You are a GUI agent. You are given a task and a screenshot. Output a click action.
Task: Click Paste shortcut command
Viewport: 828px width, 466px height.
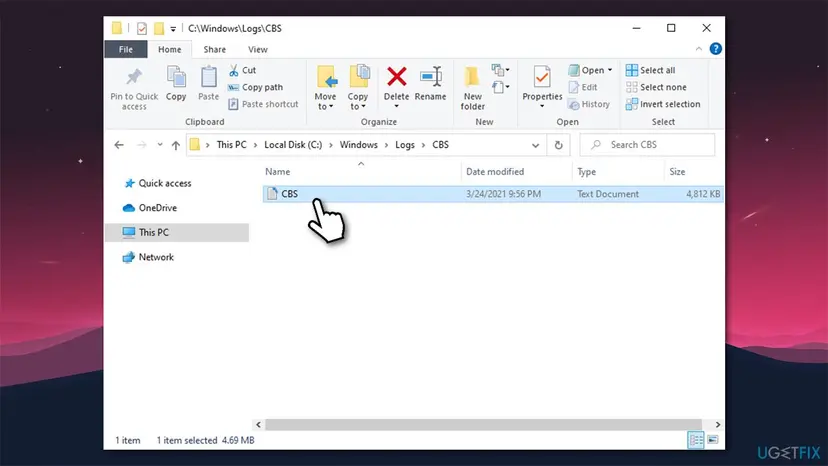click(263, 104)
